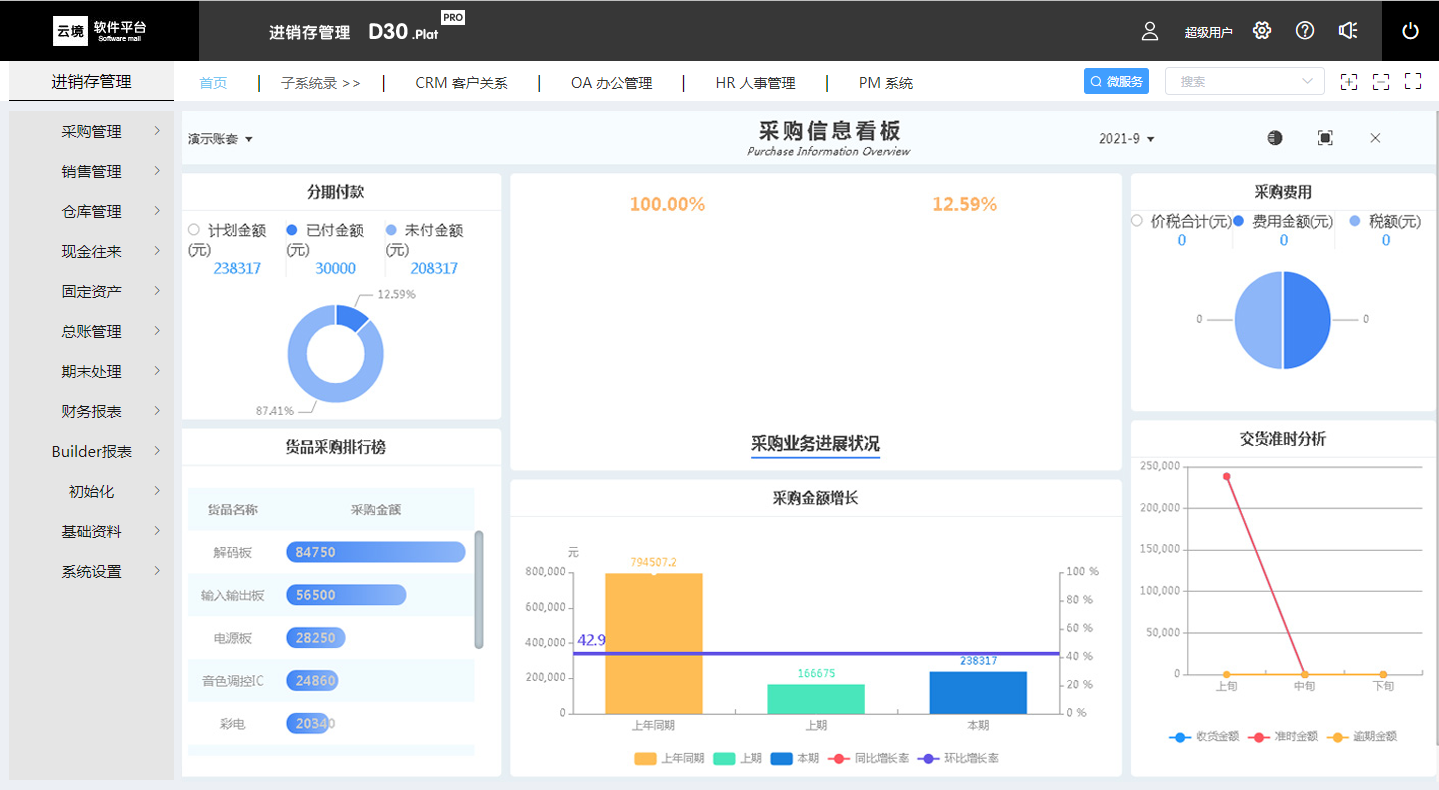
Task: Click the dashboard fullscreen square icon
Action: 1325,138
